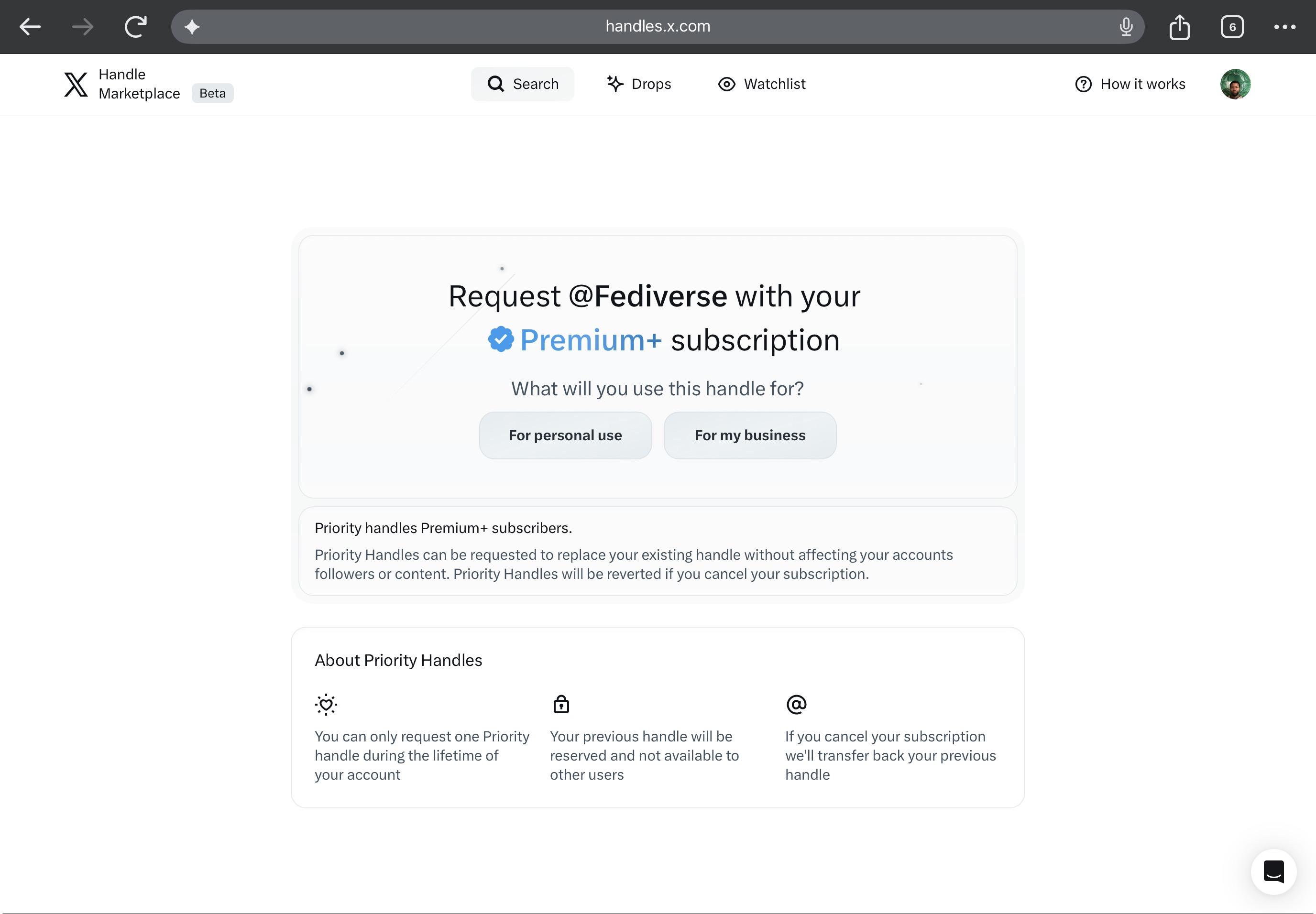
Task: Open the chat support bubble icon
Action: point(1273,871)
